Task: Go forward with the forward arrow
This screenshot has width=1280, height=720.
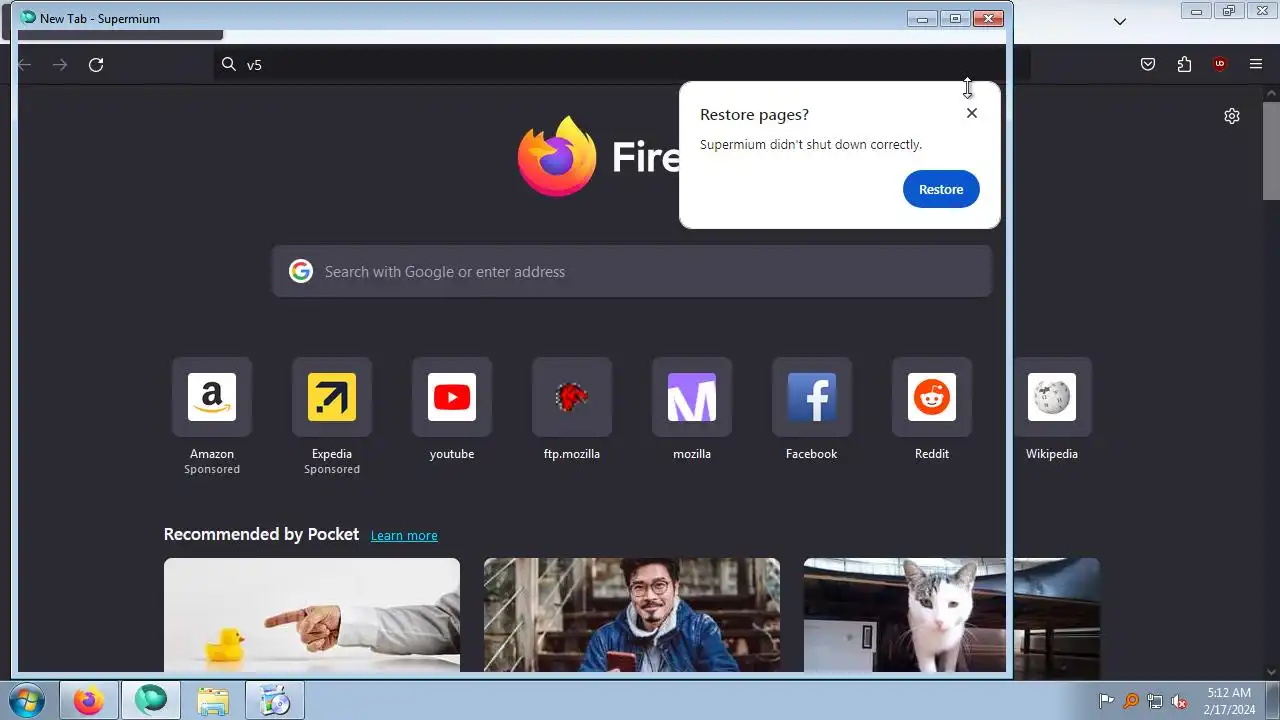Action: coord(60,65)
